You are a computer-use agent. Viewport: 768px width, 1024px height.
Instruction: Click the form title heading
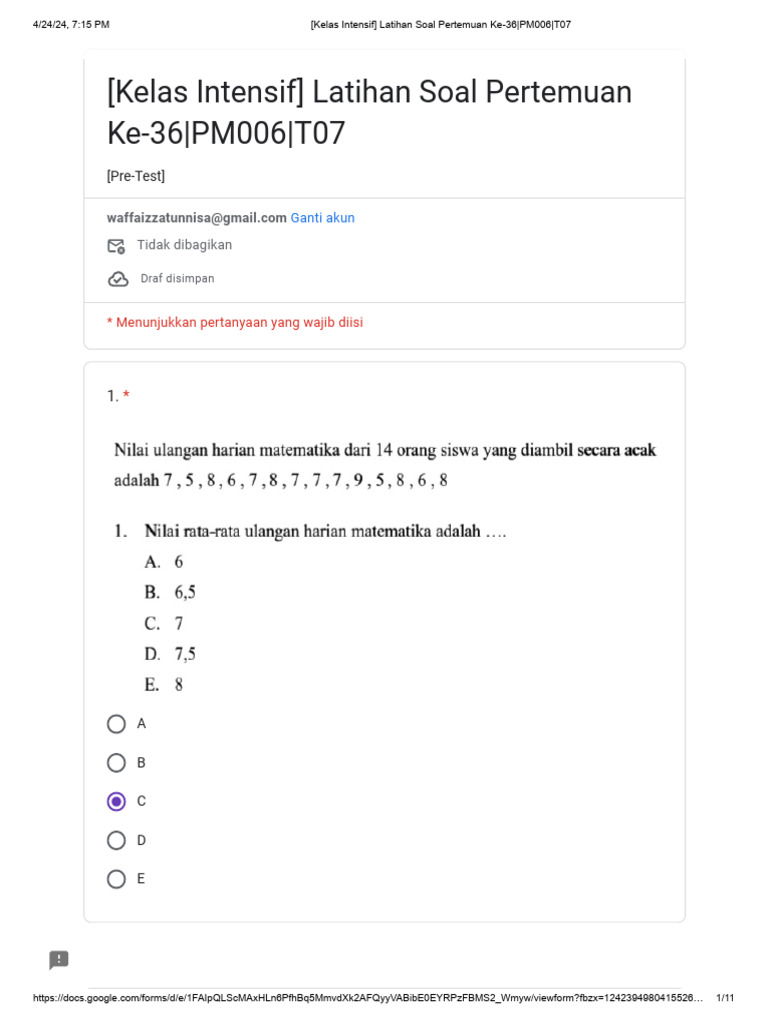(369, 111)
